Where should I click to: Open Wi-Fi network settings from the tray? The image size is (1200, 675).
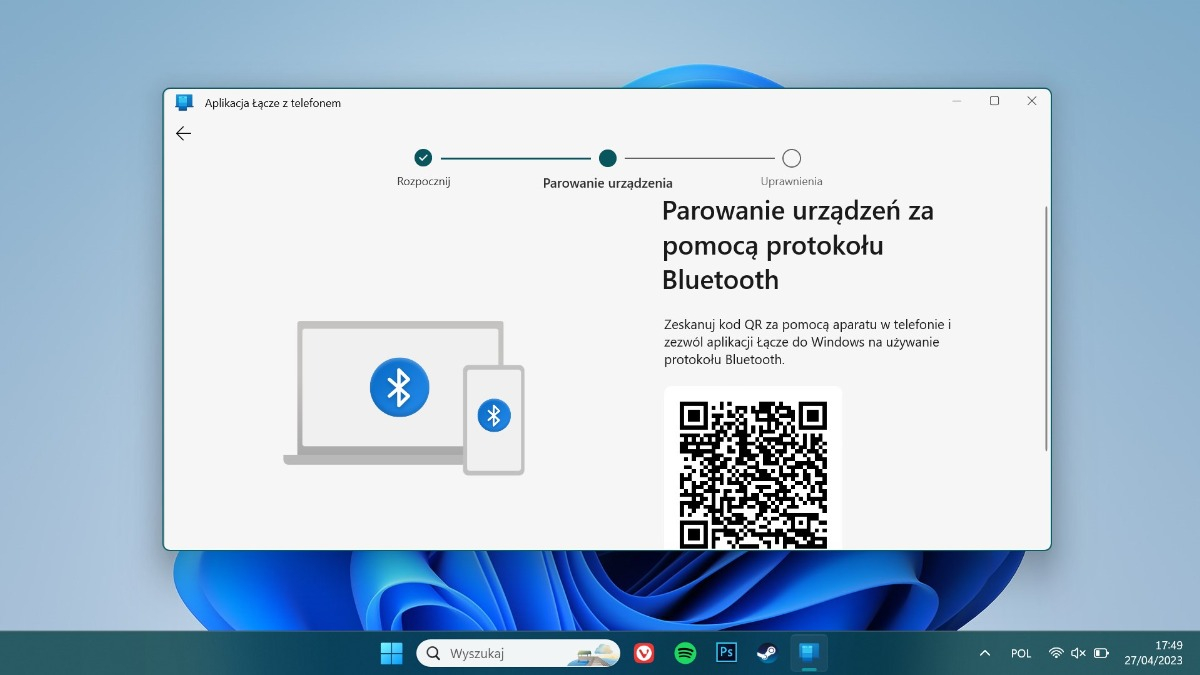click(x=1056, y=652)
